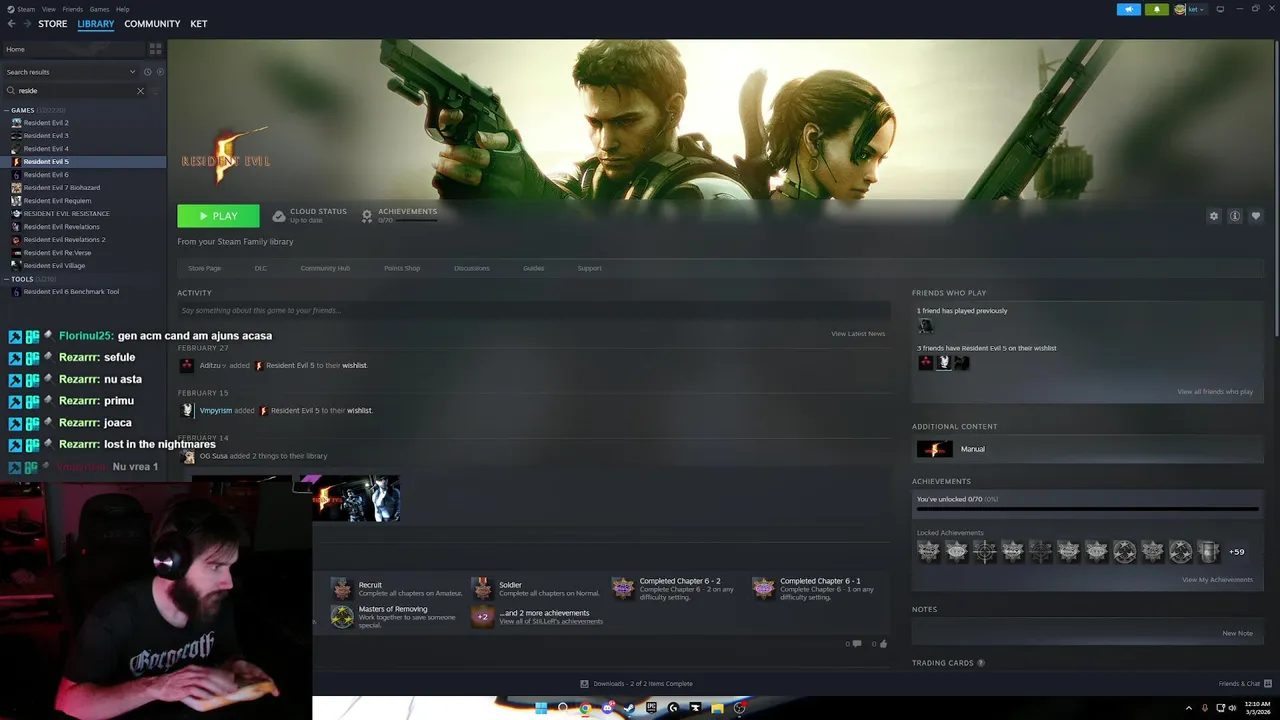This screenshot has height=720, width=1280.
Task: Go forward with the right arrow
Action: [x=27, y=24]
